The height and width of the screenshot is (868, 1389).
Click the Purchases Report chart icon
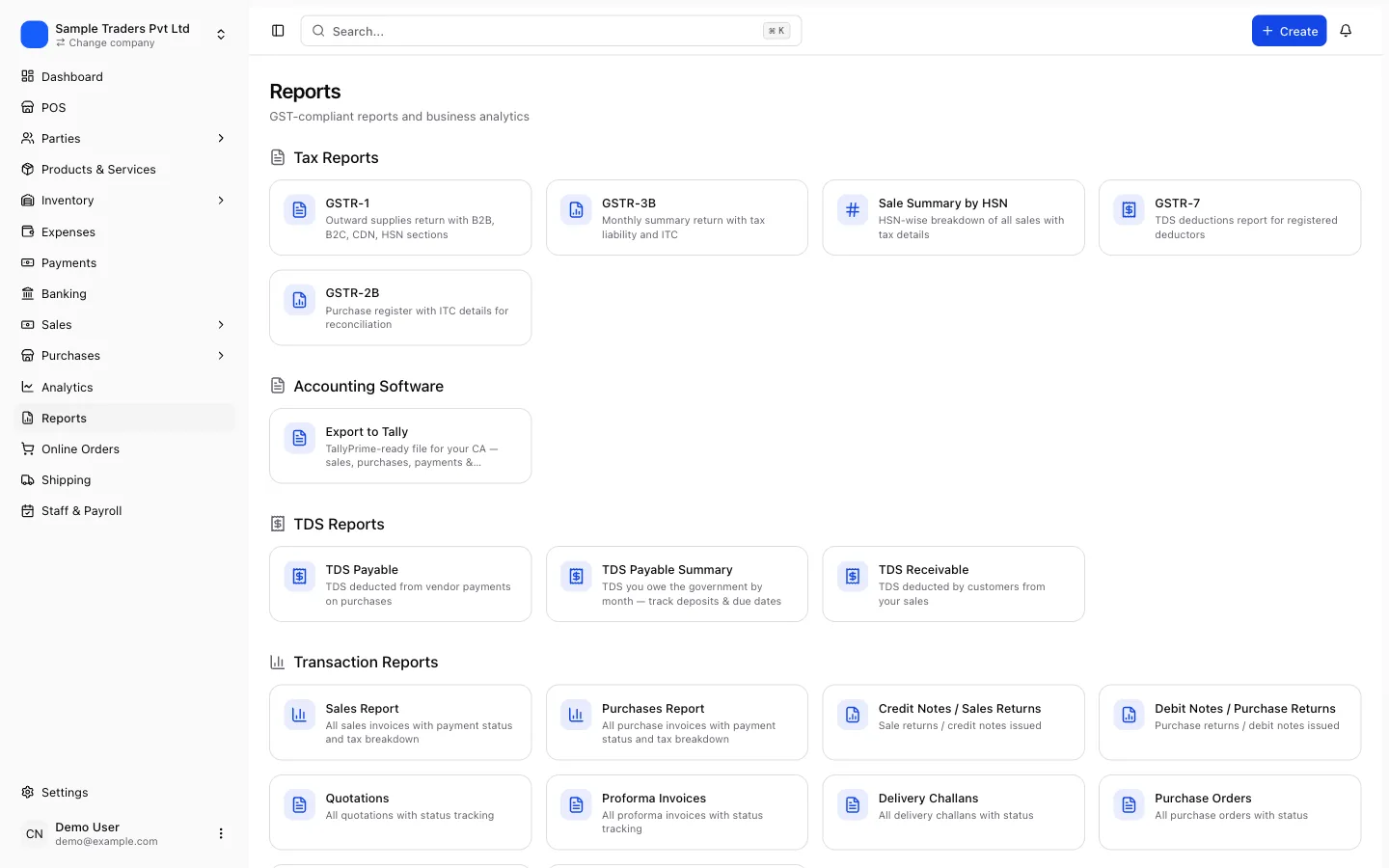pos(576,715)
